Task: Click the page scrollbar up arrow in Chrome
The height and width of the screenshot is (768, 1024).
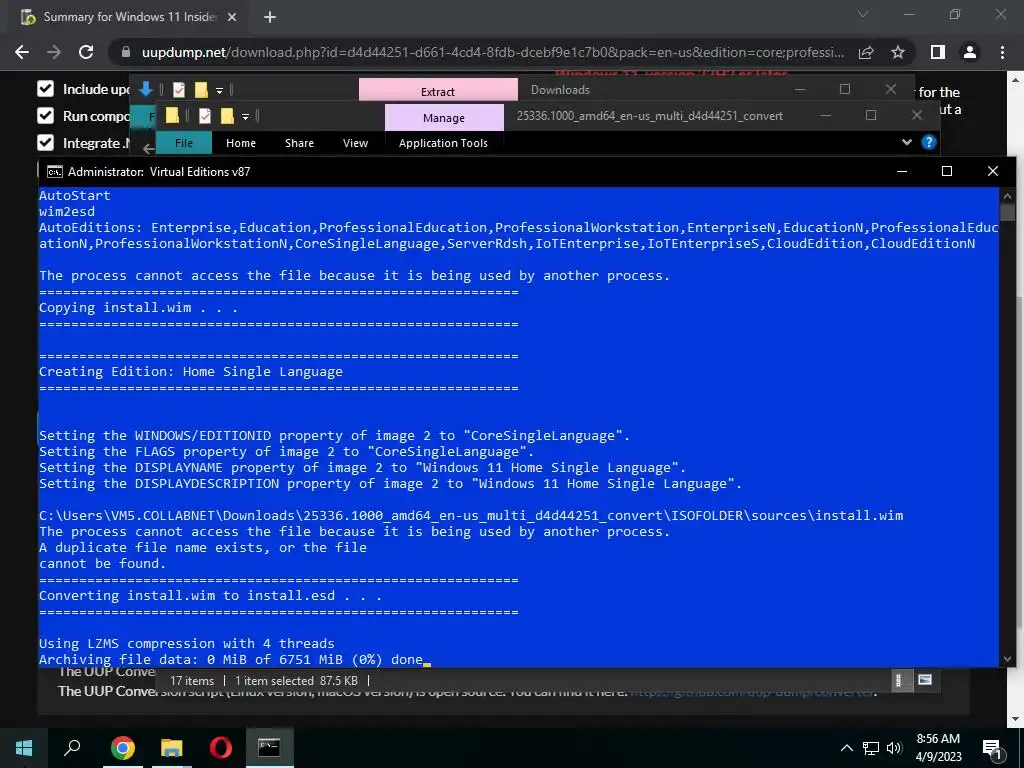Action: pos(1016,80)
